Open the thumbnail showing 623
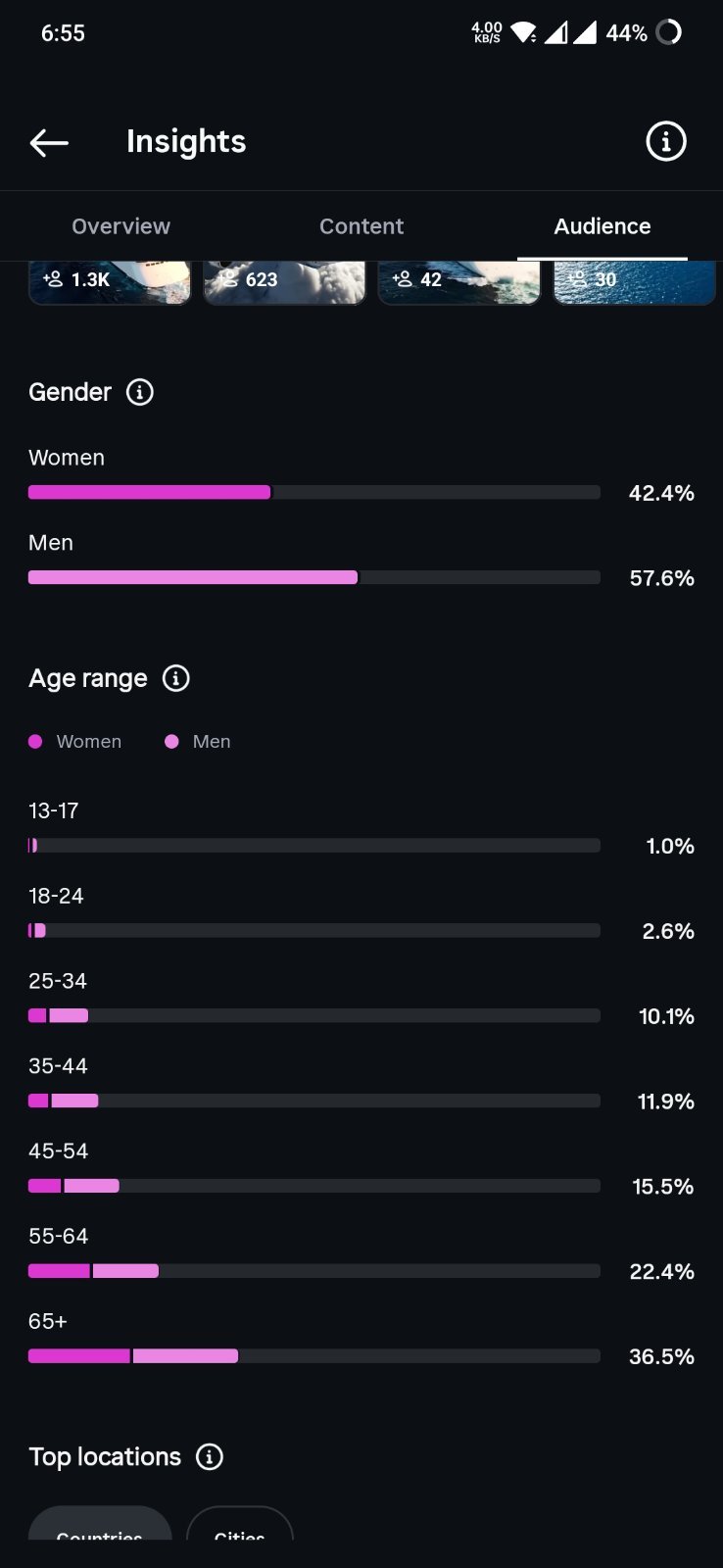 (x=284, y=282)
